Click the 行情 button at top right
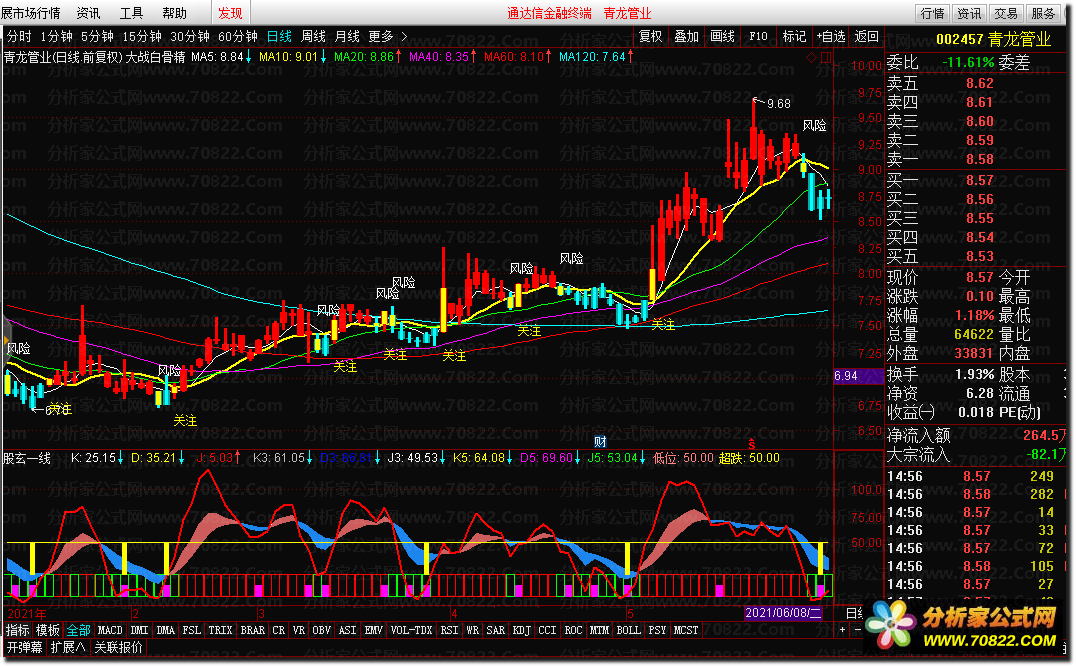 (932, 13)
